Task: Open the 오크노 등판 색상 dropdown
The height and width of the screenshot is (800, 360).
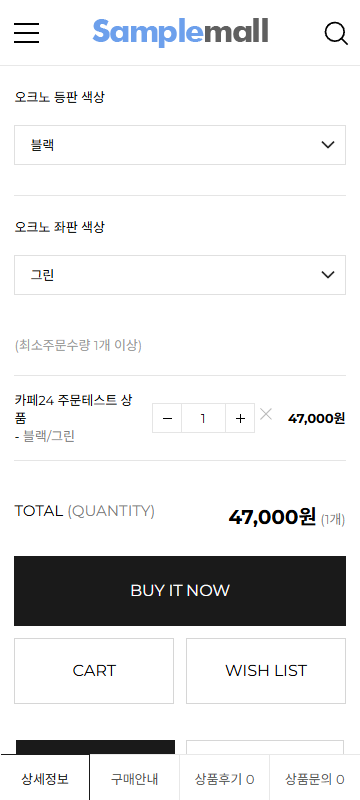Action: pos(180,145)
